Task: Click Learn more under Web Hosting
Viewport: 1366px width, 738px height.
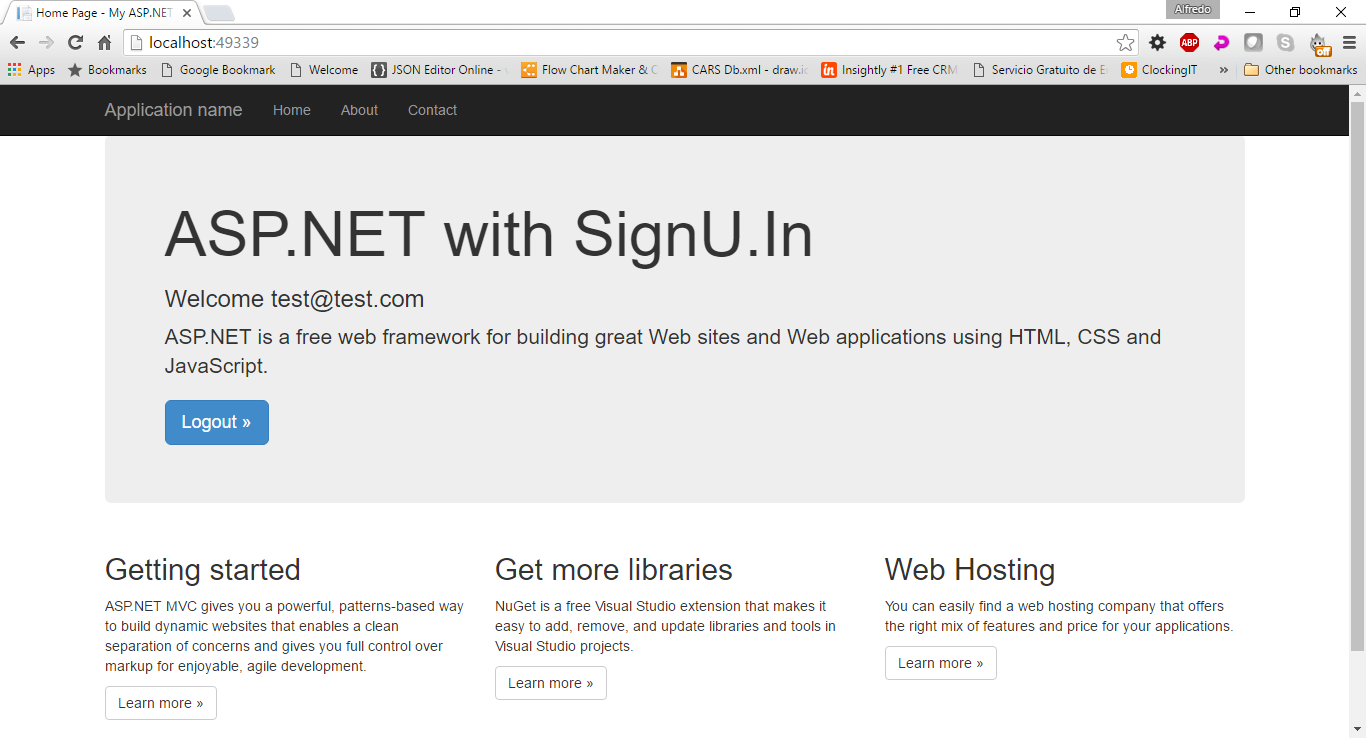Action: (x=941, y=663)
